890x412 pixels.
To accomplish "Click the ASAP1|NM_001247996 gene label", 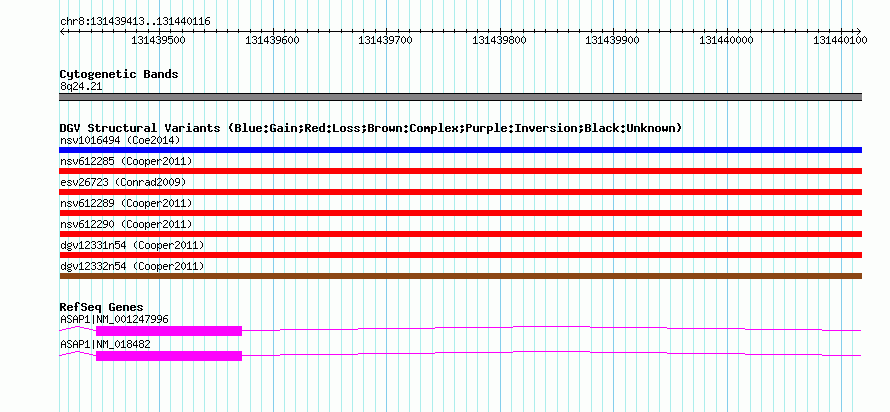I will click(114, 319).
